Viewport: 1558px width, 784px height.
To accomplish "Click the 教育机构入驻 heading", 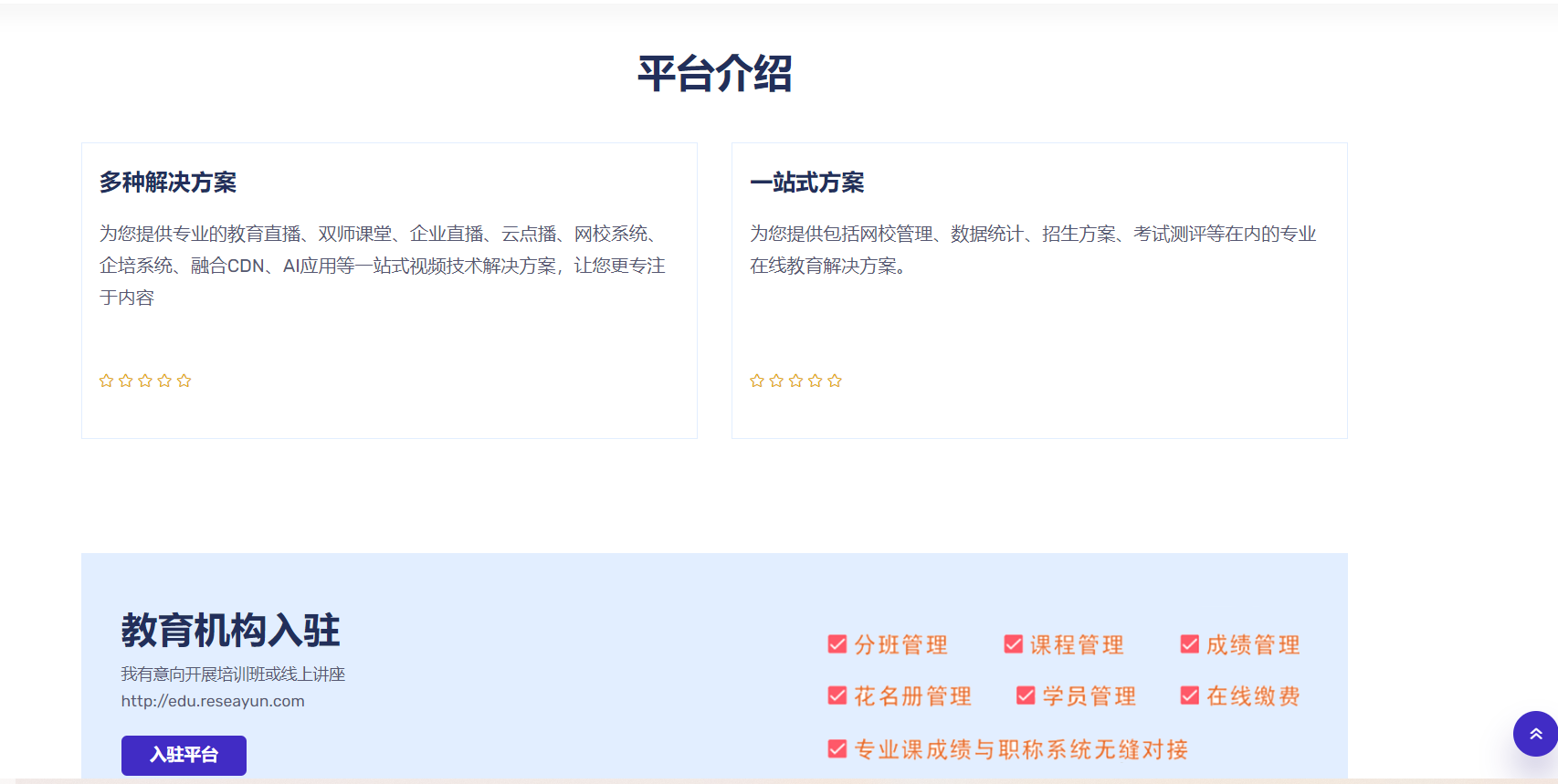I will (230, 631).
